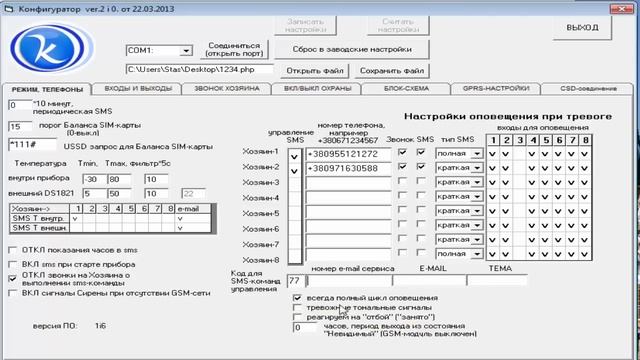Open тип SMS dropdown for Хозяин-1

[476, 154]
